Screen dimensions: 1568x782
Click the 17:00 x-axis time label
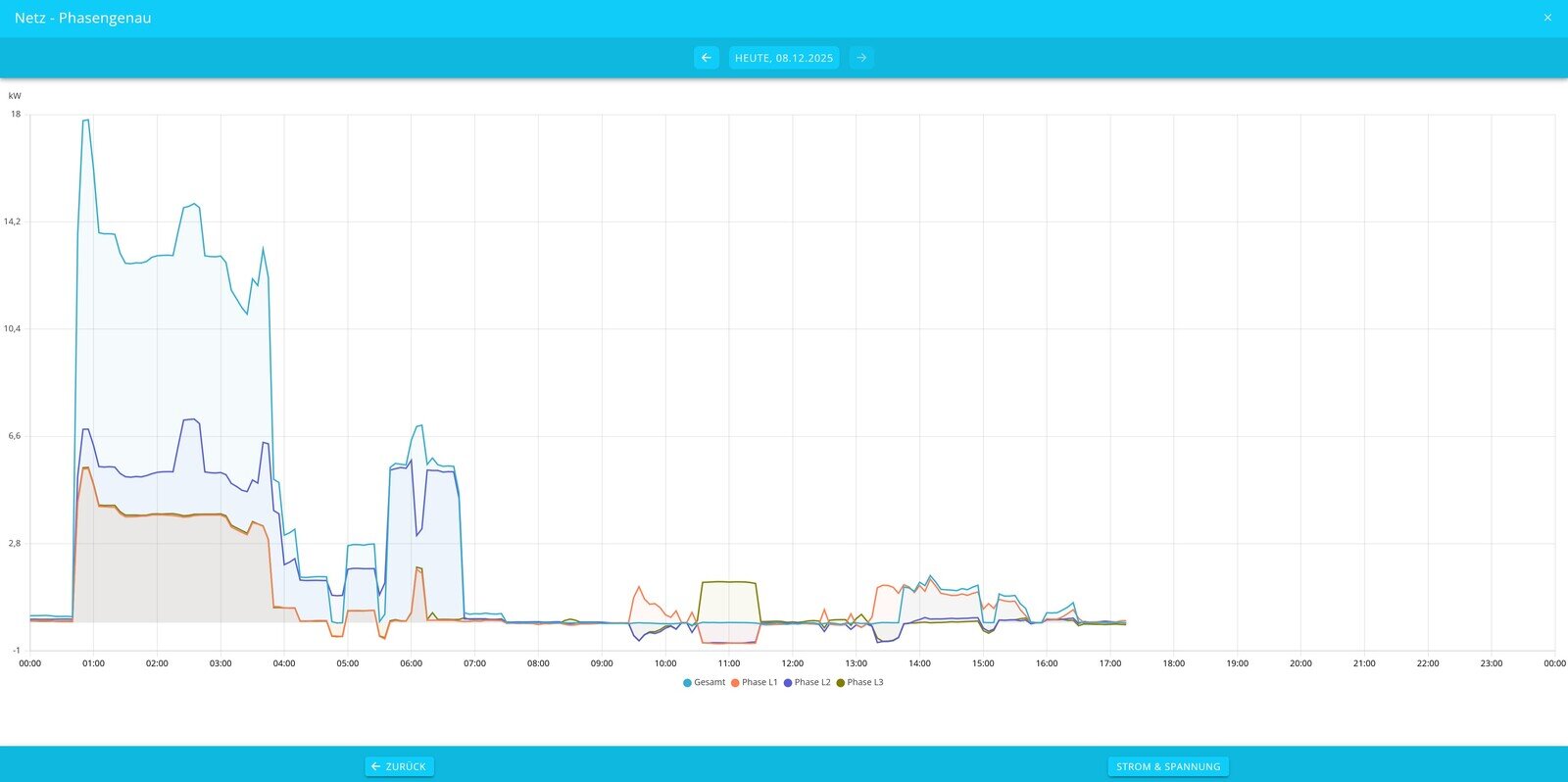1110,663
